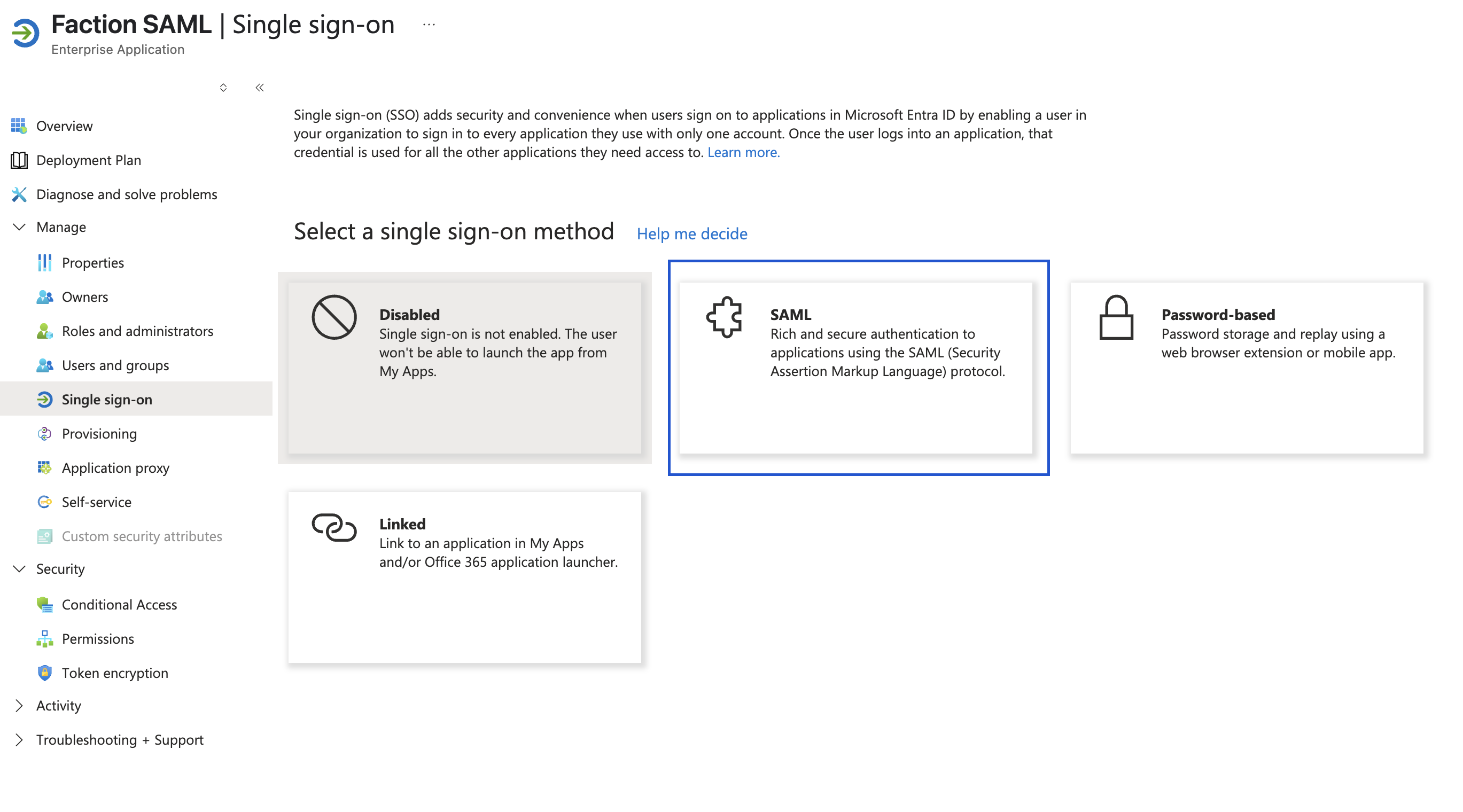Click the Faction SAML application logo icon
Image resolution: width=1463 pixels, height=812 pixels.
26,33
